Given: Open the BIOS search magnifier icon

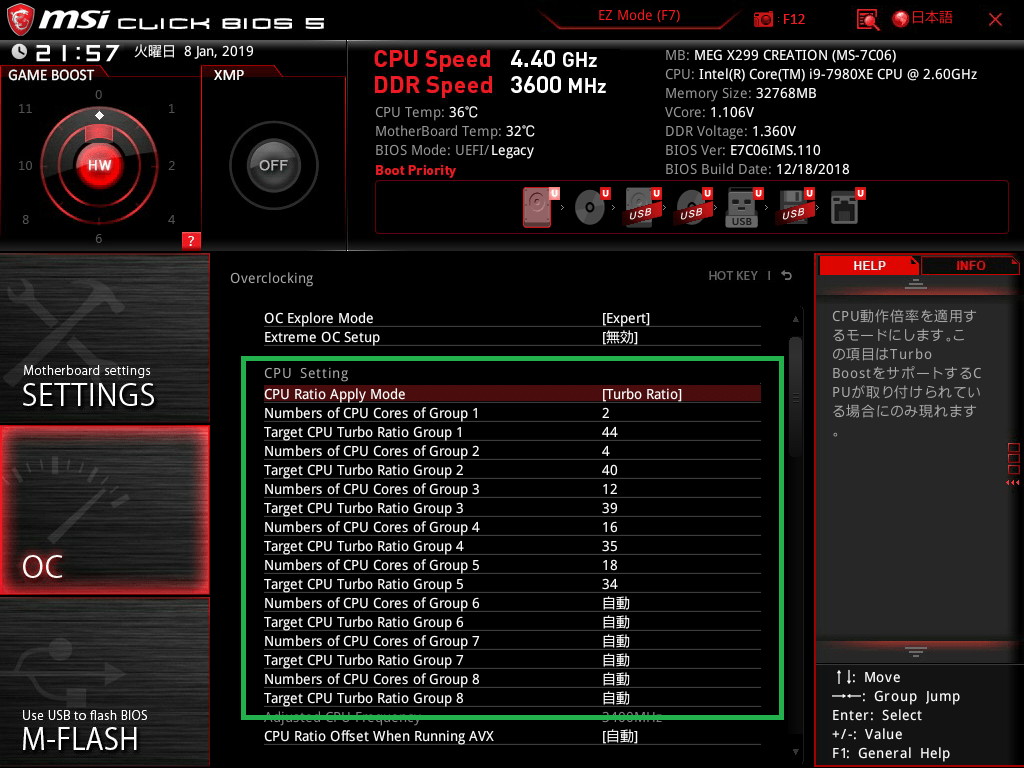Looking at the screenshot, I should [x=867, y=20].
